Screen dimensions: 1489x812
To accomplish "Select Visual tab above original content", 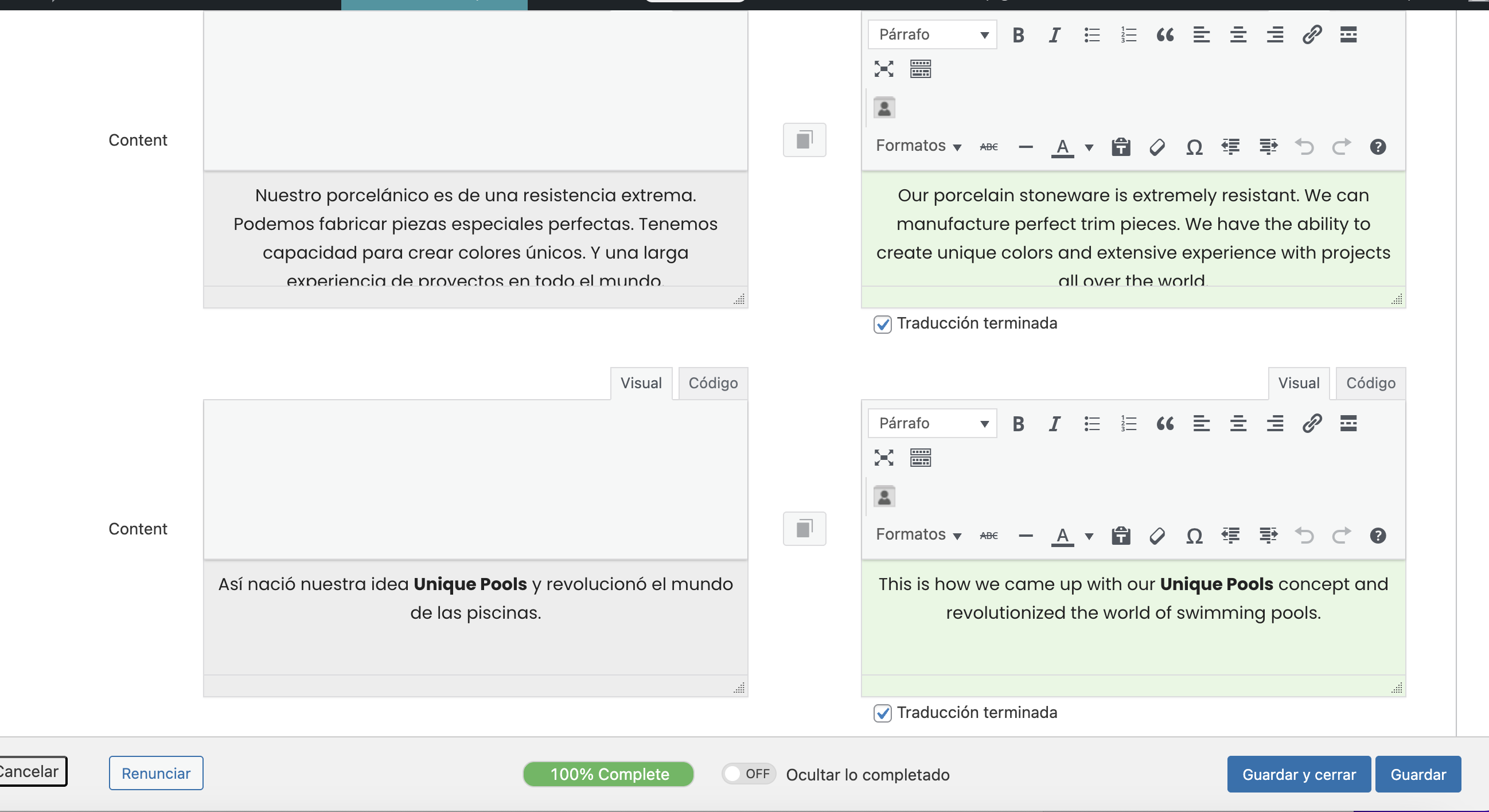I will point(641,383).
